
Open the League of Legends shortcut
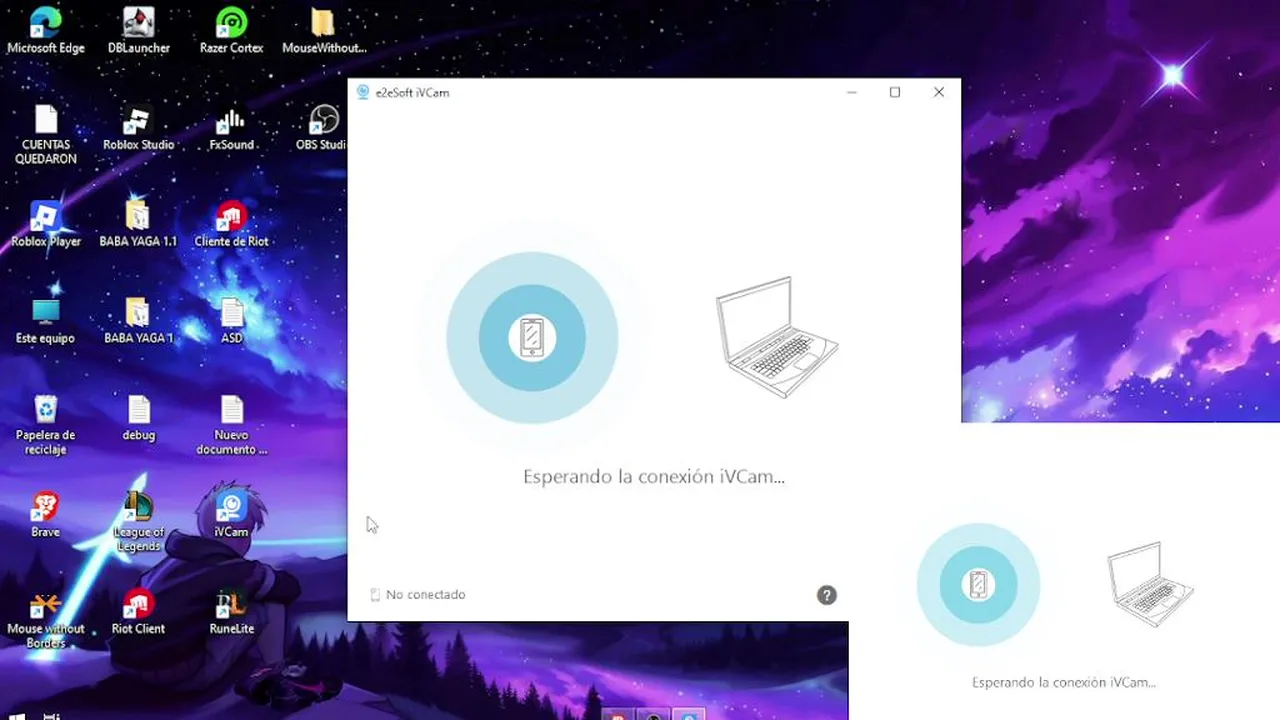(138, 522)
